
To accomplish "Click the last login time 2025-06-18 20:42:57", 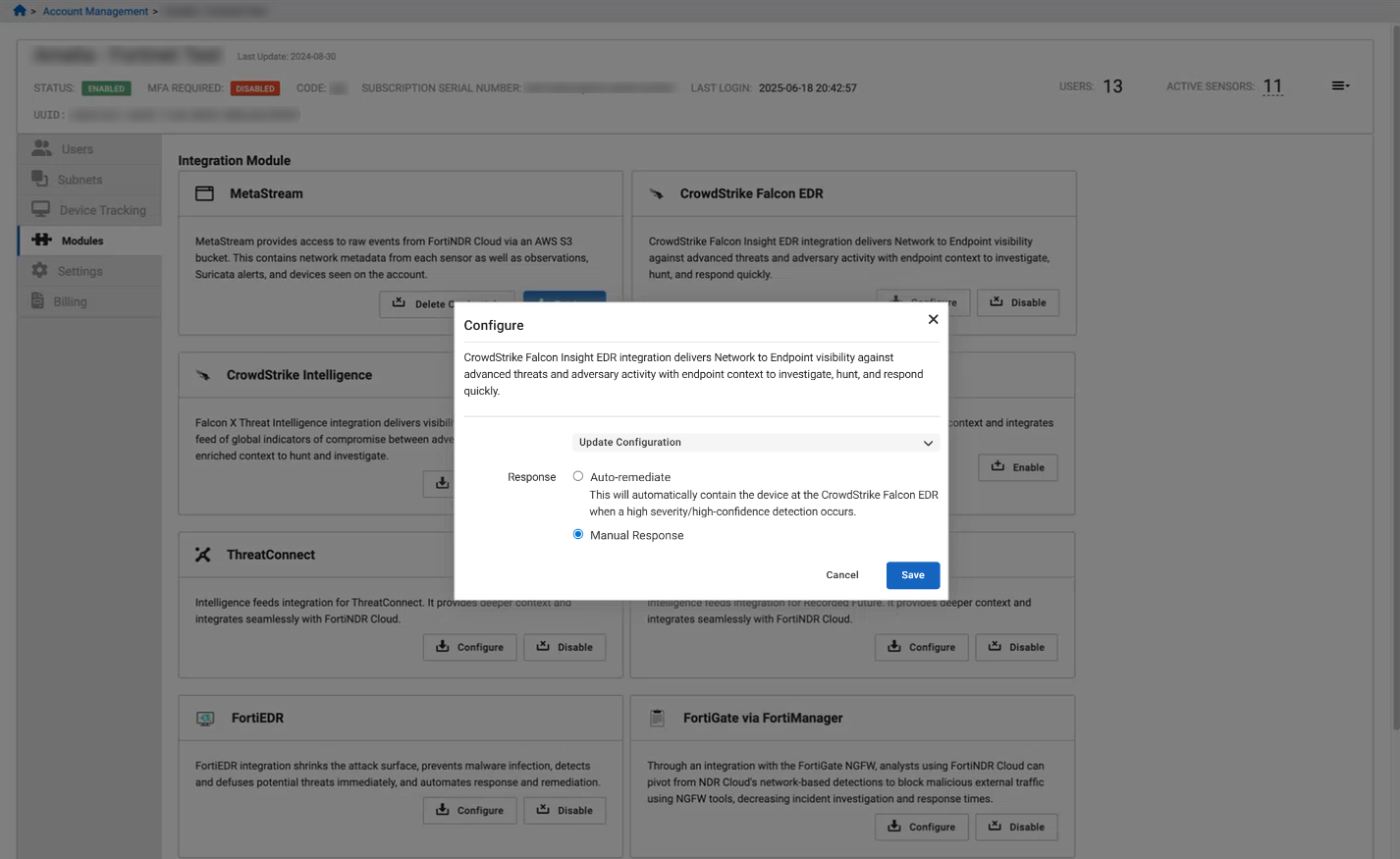I will (x=808, y=88).
